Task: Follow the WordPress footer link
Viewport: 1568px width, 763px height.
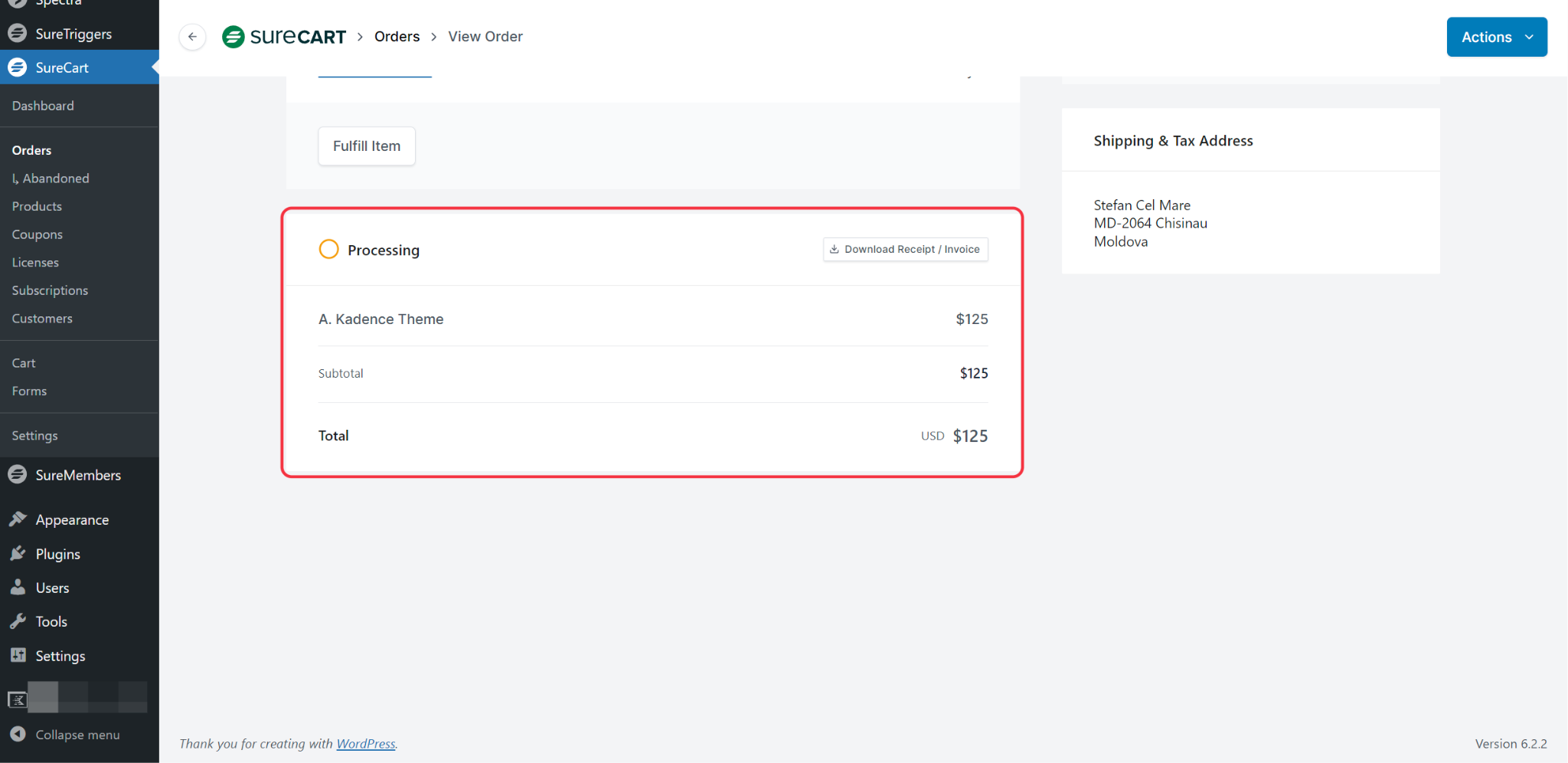Action: (366, 744)
